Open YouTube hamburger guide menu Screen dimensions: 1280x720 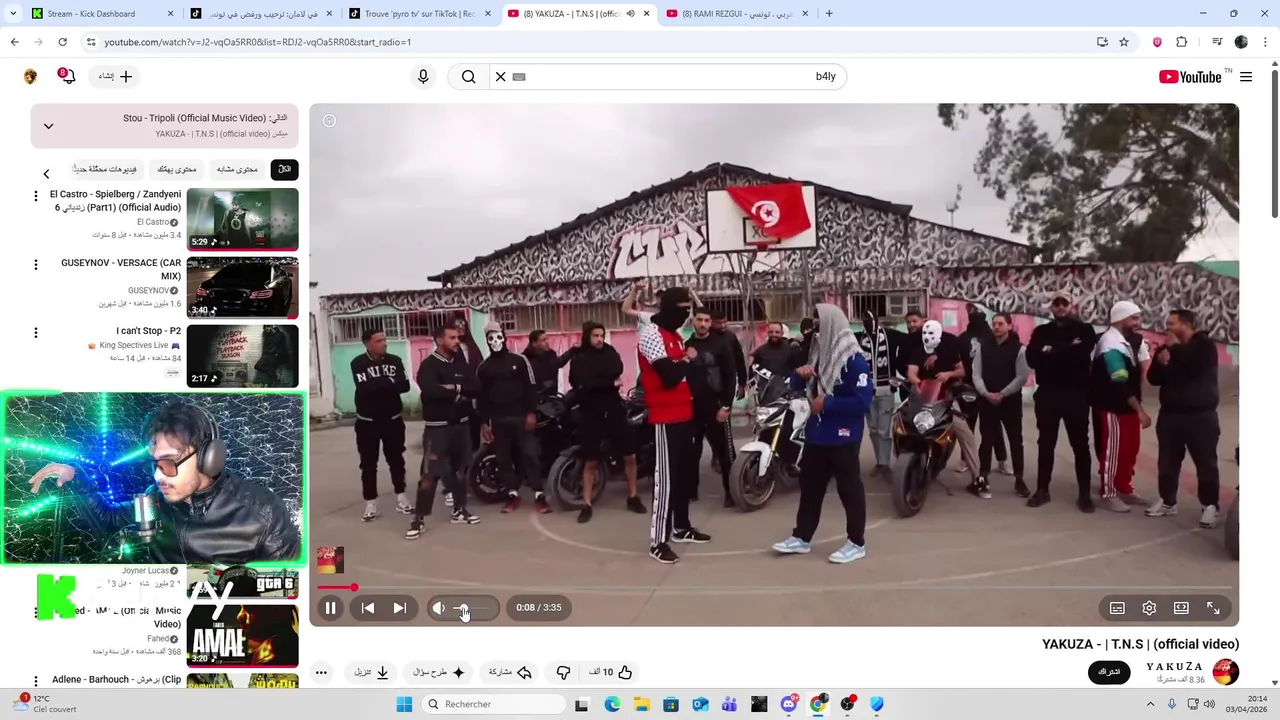click(1246, 77)
